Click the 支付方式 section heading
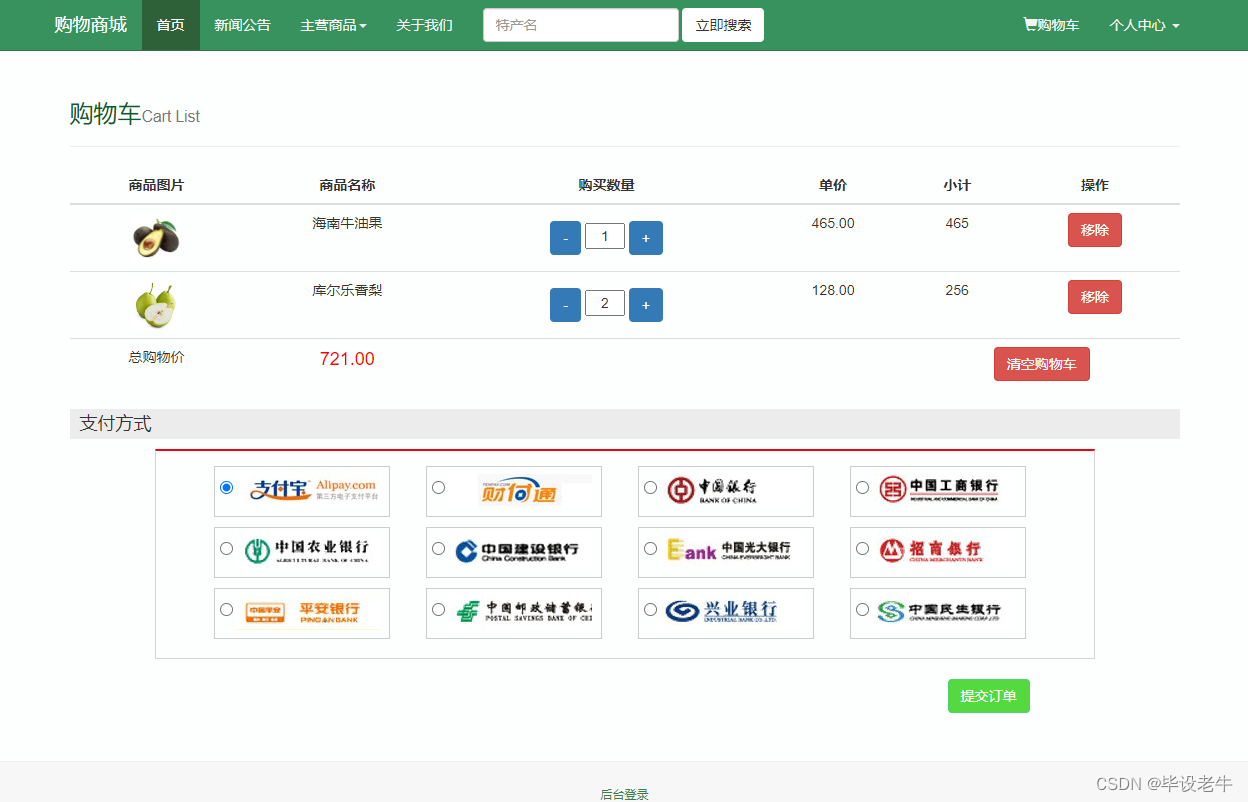Image resolution: width=1248 pixels, height=802 pixels. coord(116,424)
